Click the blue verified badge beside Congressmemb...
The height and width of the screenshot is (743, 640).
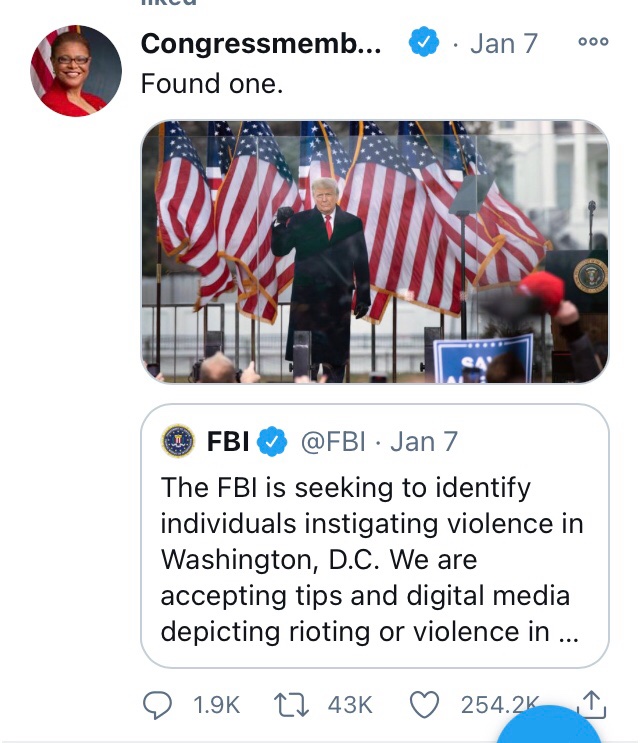[x=423, y=43]
